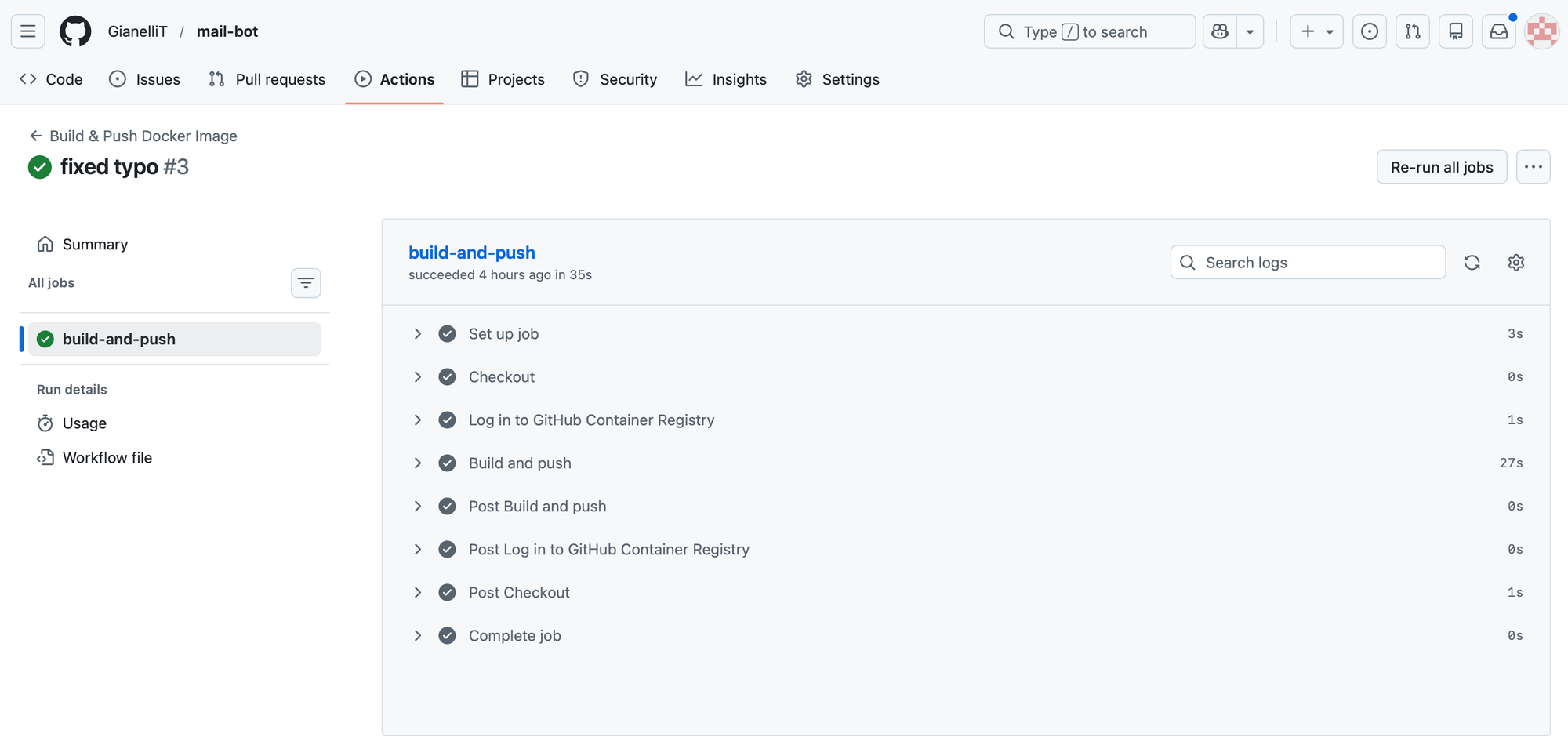Open the create new plus dropdown
The width and height of the screenshot is (1568, 745).
[1316, 31]
